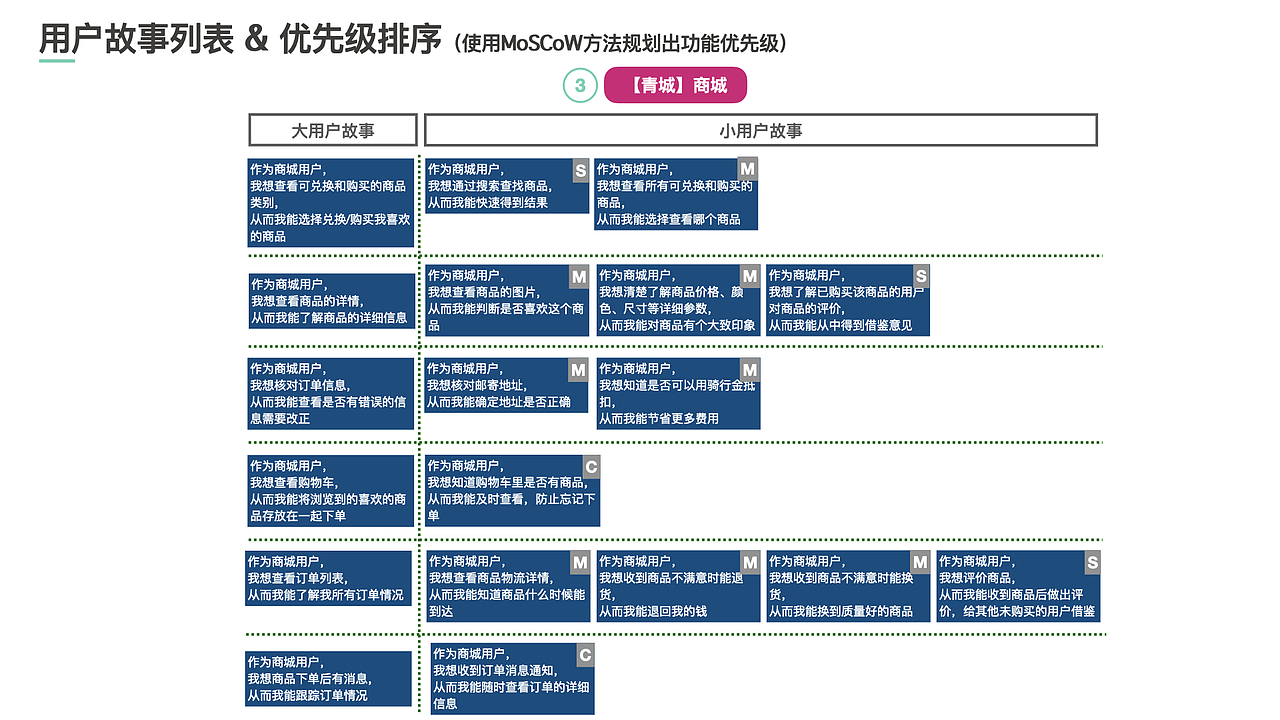
Task: Click the S badge on the evaluate products story
Action: click(x=1090, y=562)
